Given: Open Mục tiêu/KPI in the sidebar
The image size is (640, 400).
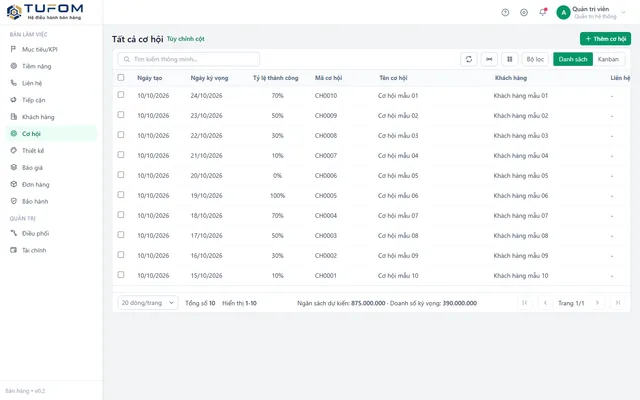Looking at the screenshot, I should (51, 49).
